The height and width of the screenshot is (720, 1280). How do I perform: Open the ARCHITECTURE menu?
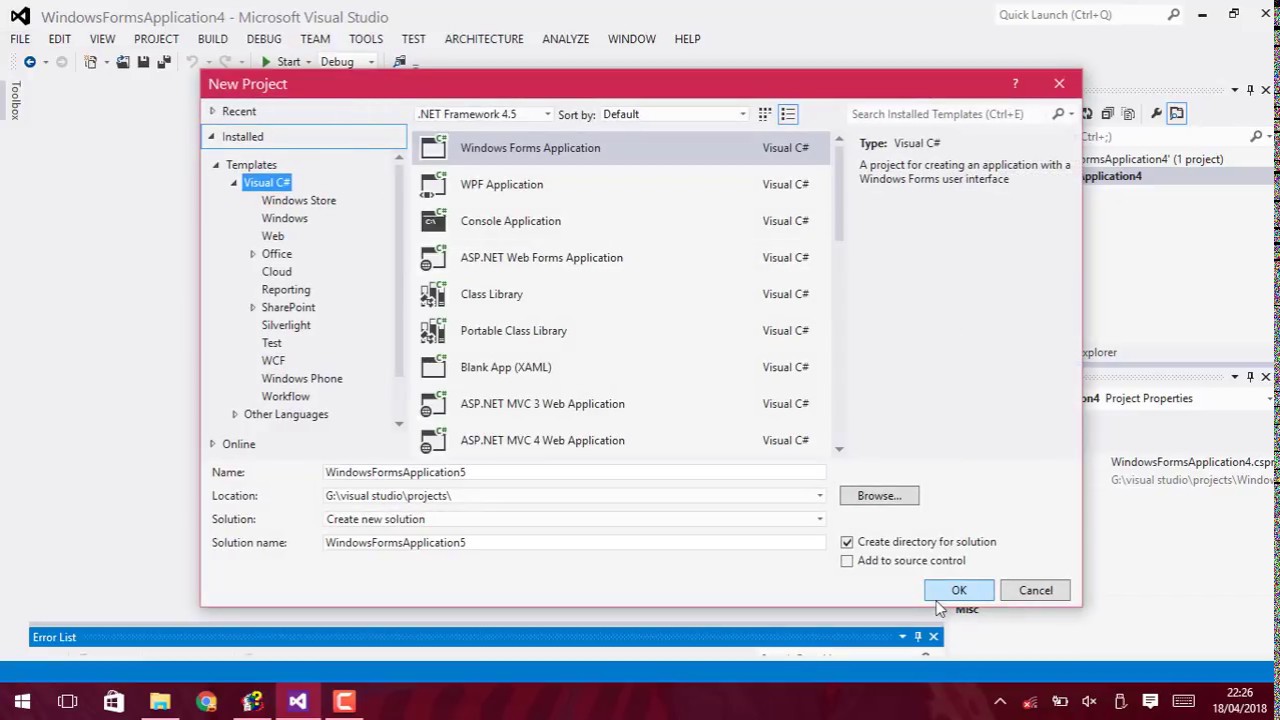tap(484, 39)
